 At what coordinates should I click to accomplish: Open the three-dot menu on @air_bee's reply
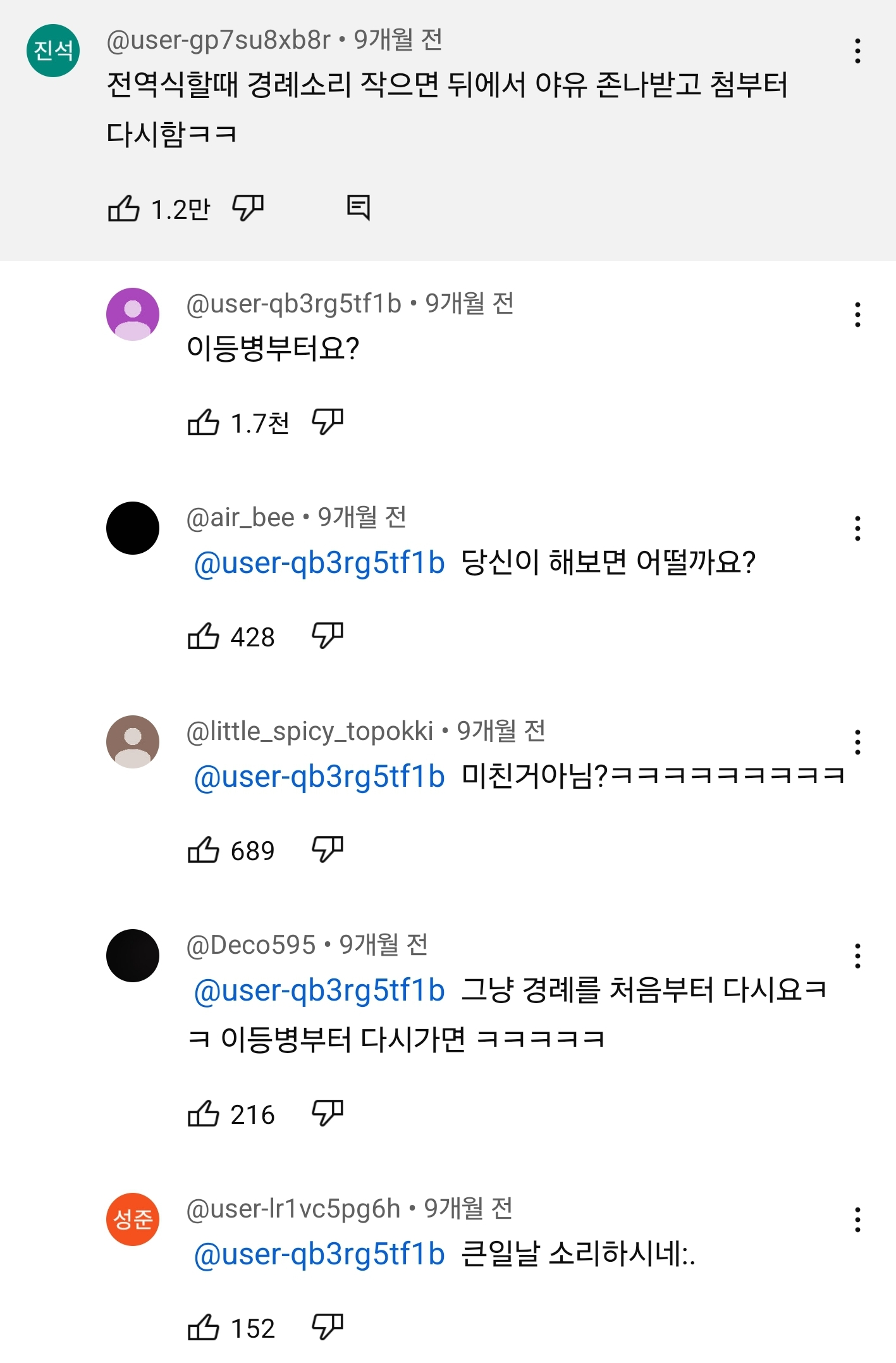(857, 528)
